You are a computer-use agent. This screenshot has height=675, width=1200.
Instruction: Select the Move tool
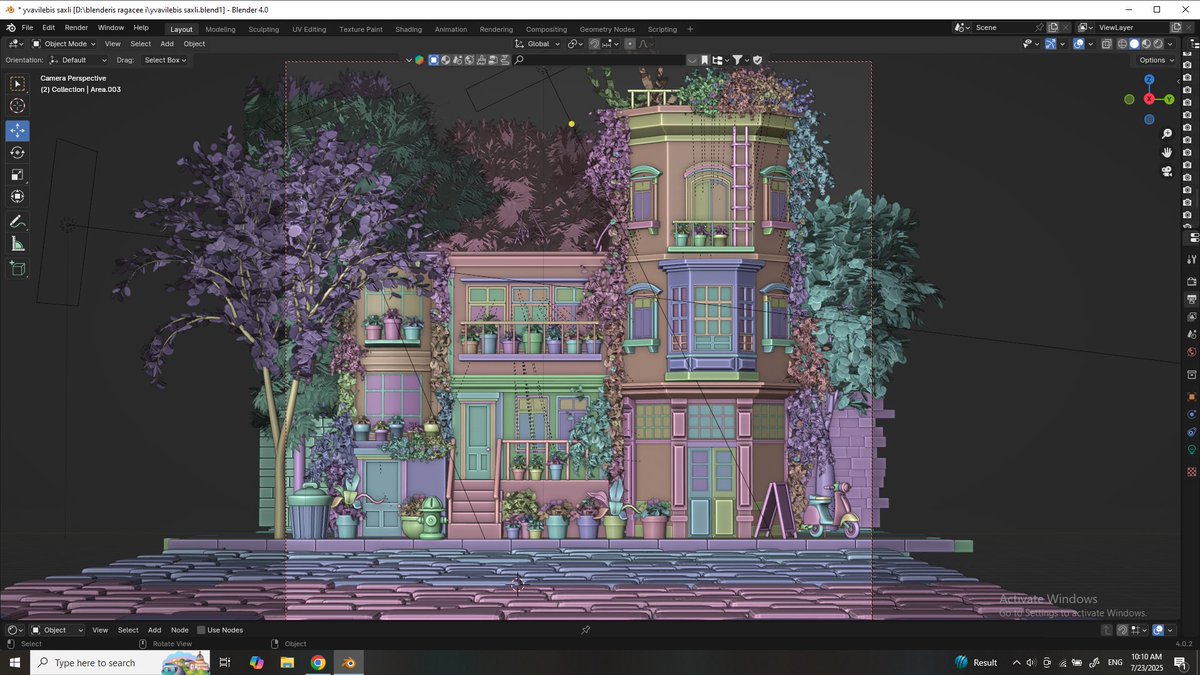tap(18, 131)
